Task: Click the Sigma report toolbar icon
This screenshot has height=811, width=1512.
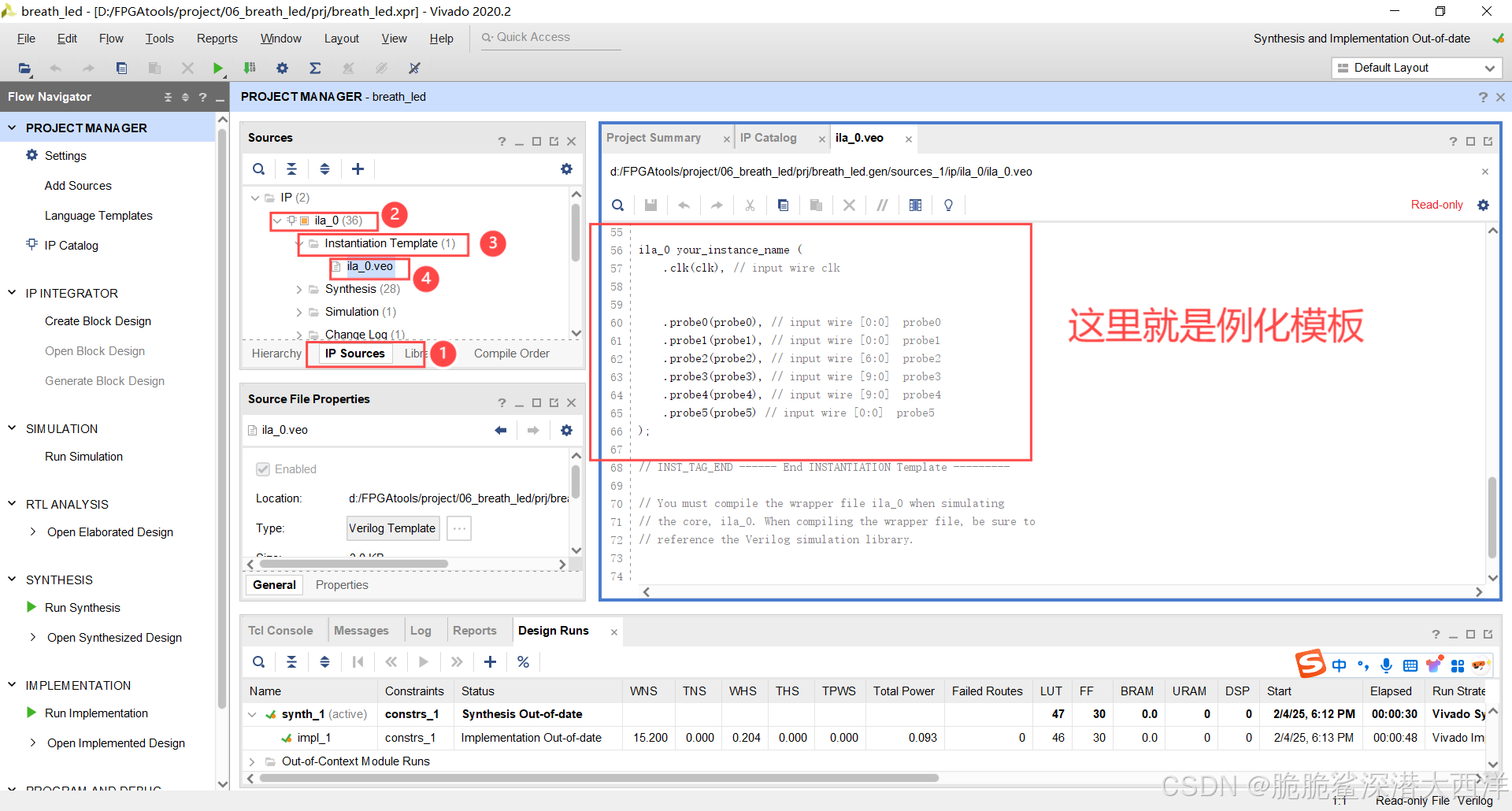Action: click(315, 69)
